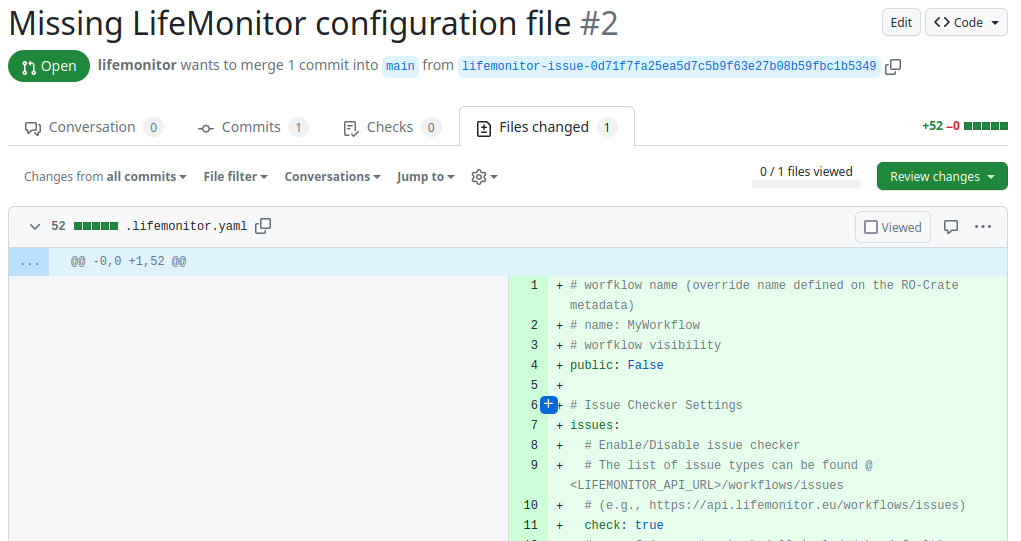The height and width of the screenshot is (541, 1021).
Task: Open the lifemonitor user profile link
Action: click(137, 65)
